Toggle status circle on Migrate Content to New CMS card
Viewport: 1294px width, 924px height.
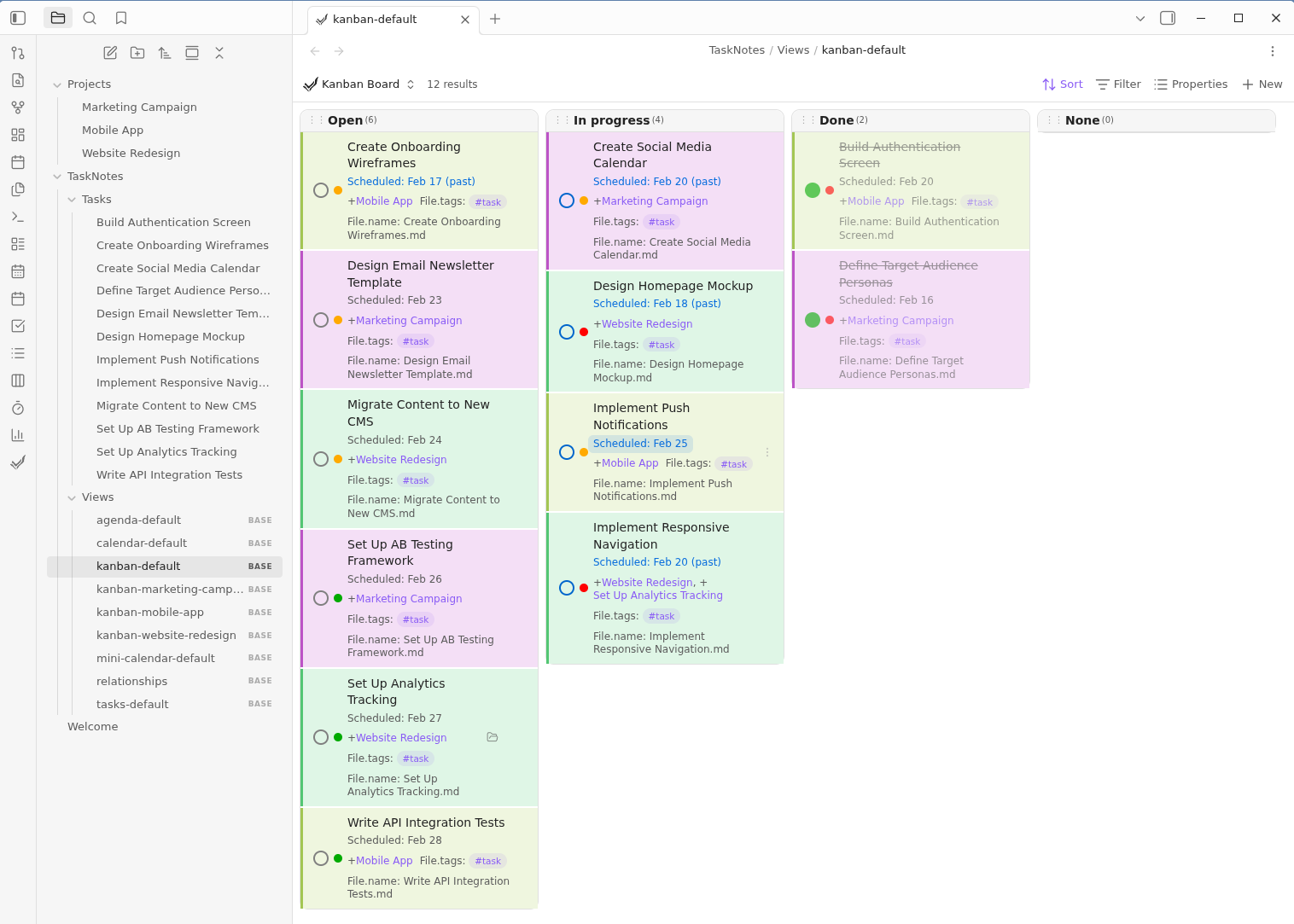click(321, 459)
